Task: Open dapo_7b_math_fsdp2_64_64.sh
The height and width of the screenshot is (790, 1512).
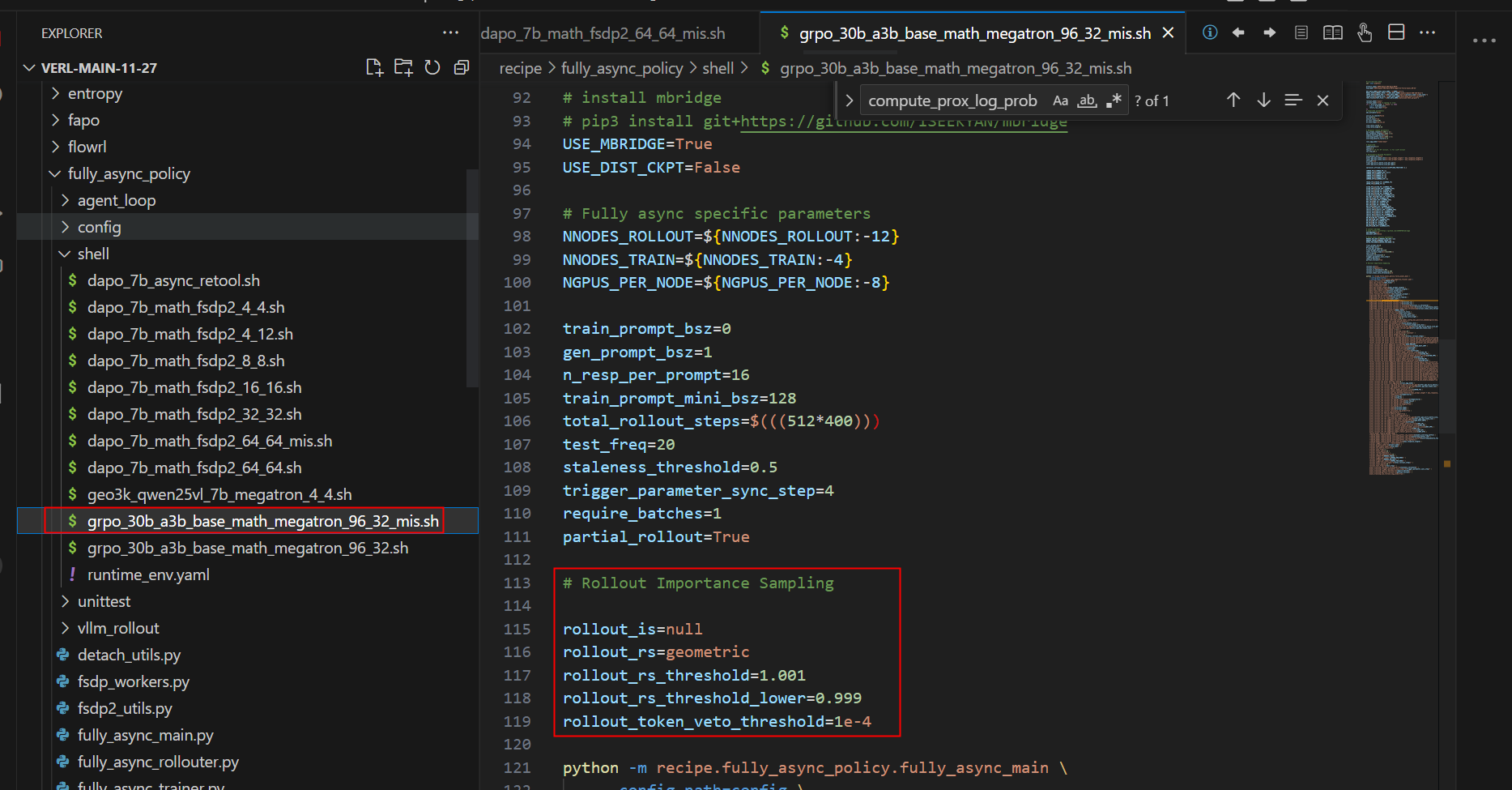Action: click(x=194, y=468)
